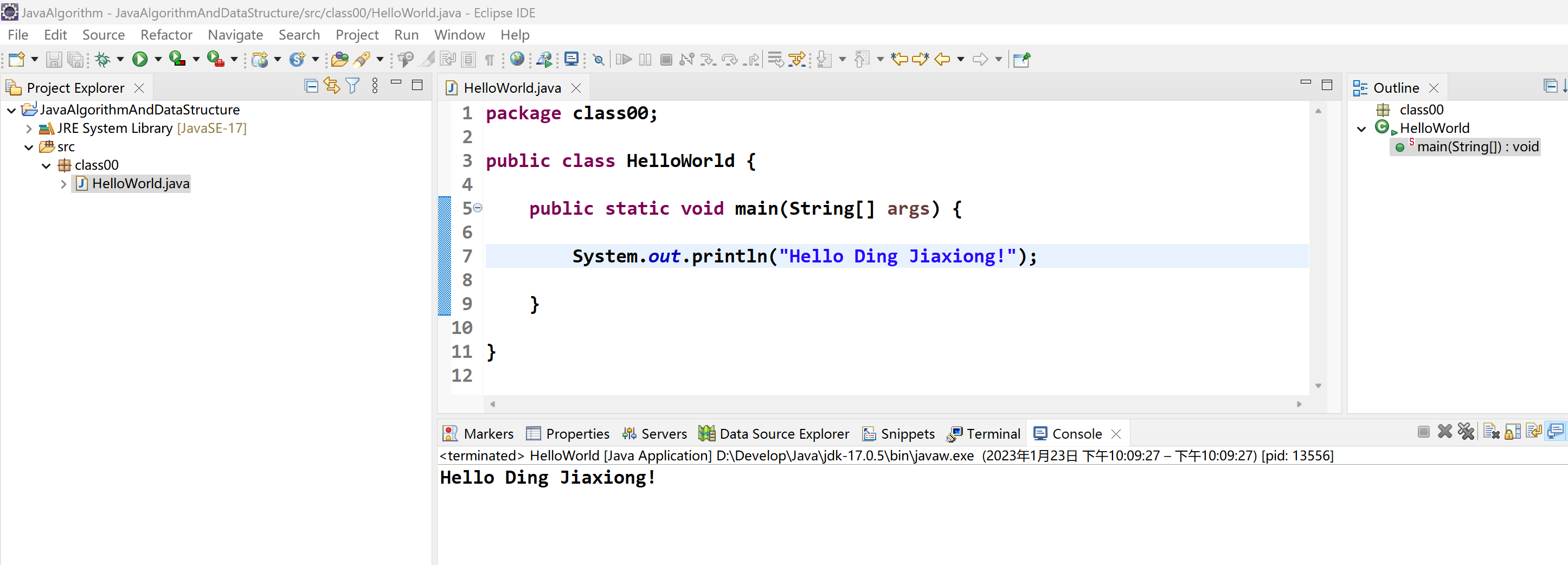Click the Resume debug icon

624,59
